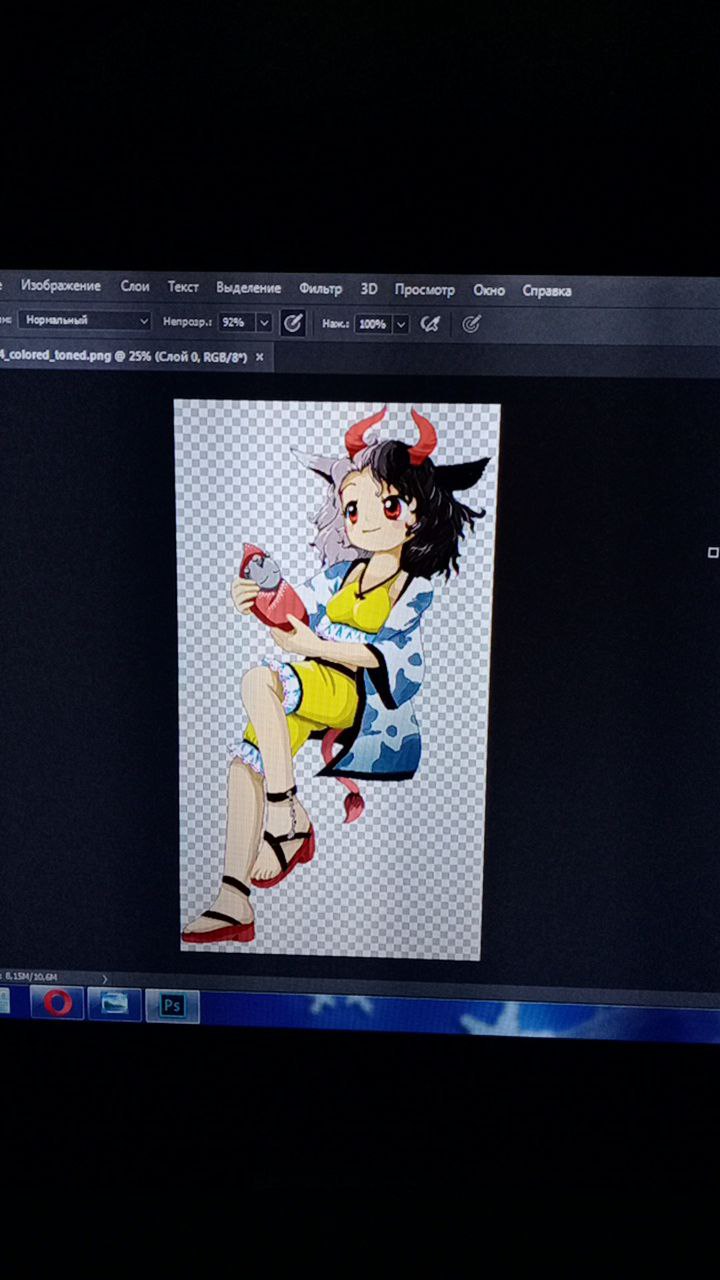Switch to Photoshop on the taskbar
The height and width of the screenshot is (1280, 720).
pos(172,1006)
